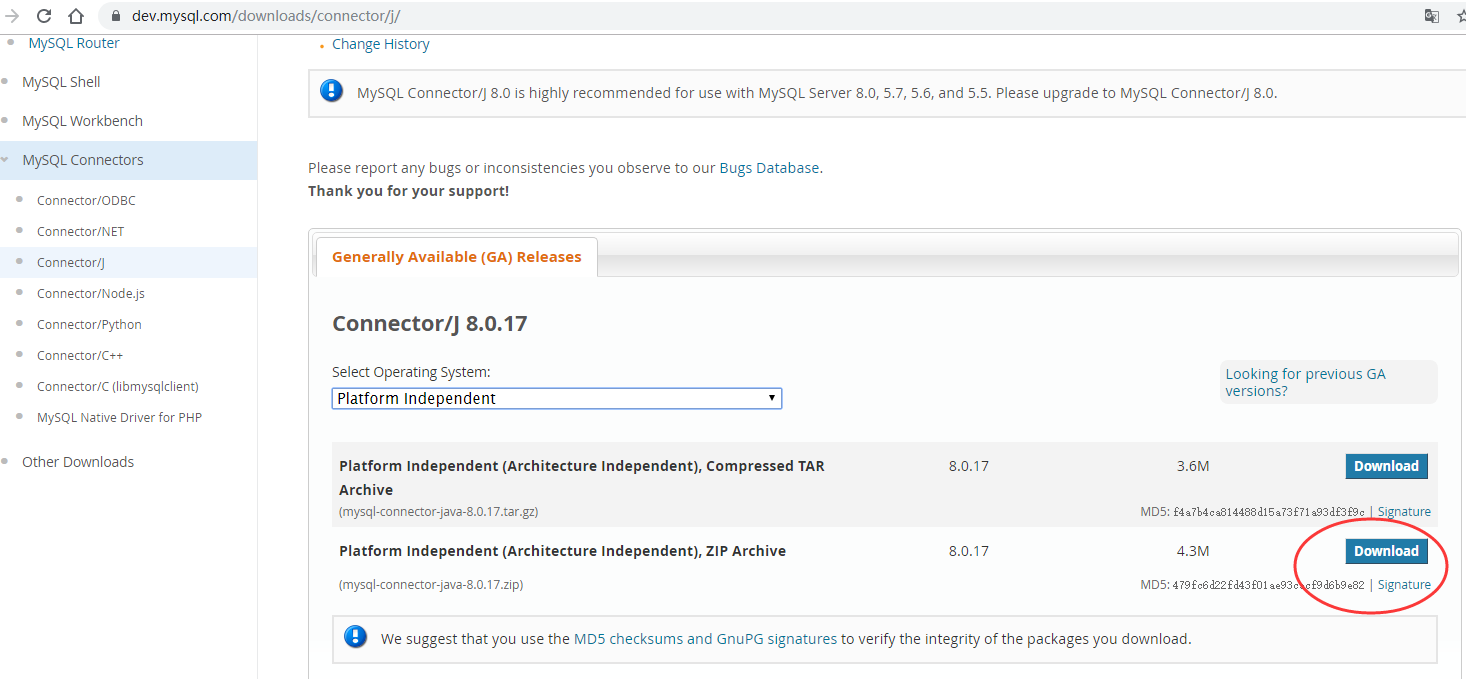Viewport: 1466px width, 679px height.
Task: Click the 4.3M file size value
Action: click(x=1193, y=551)
